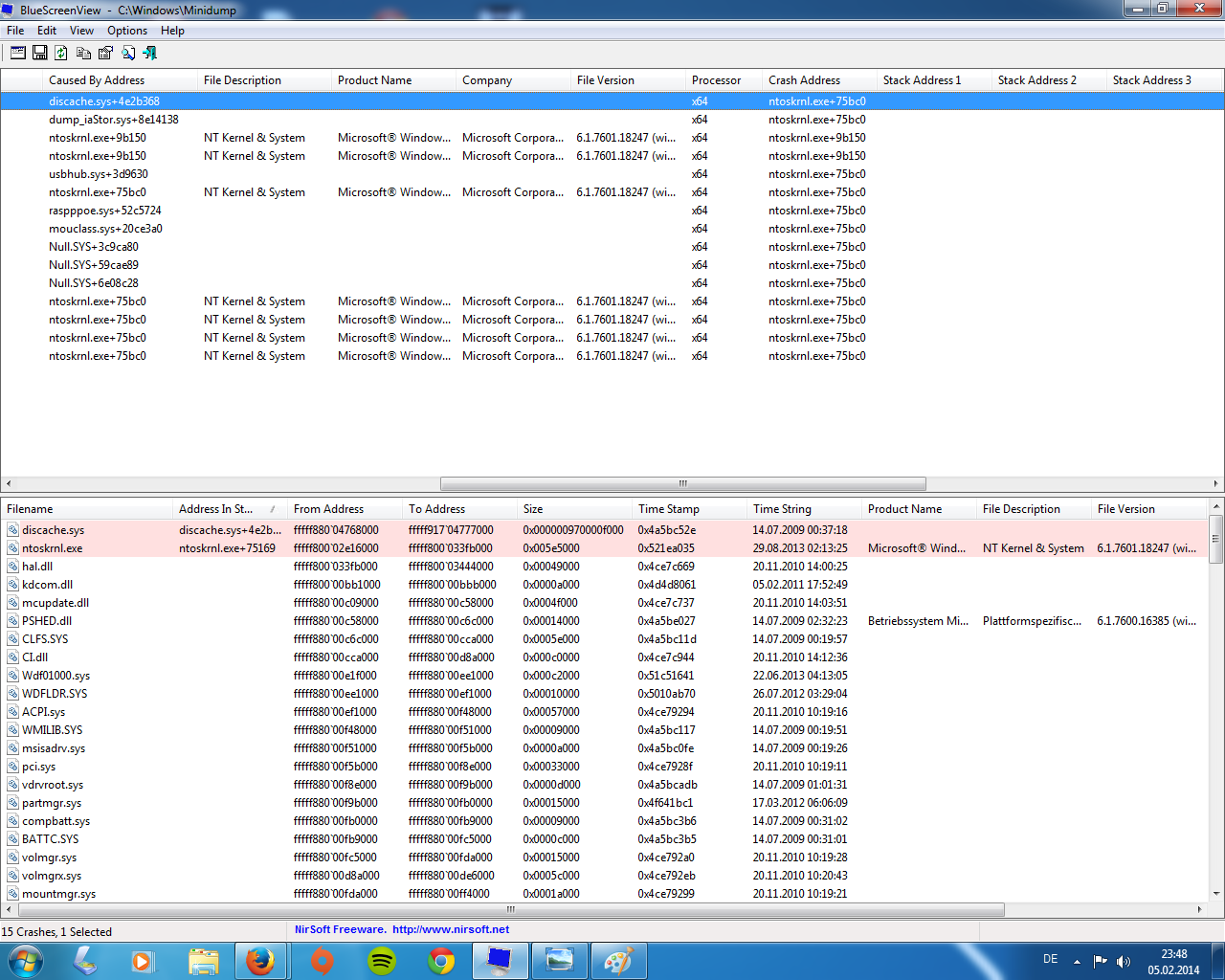Click the upper pane horizontal scrollbar thumb

(682, 483)
